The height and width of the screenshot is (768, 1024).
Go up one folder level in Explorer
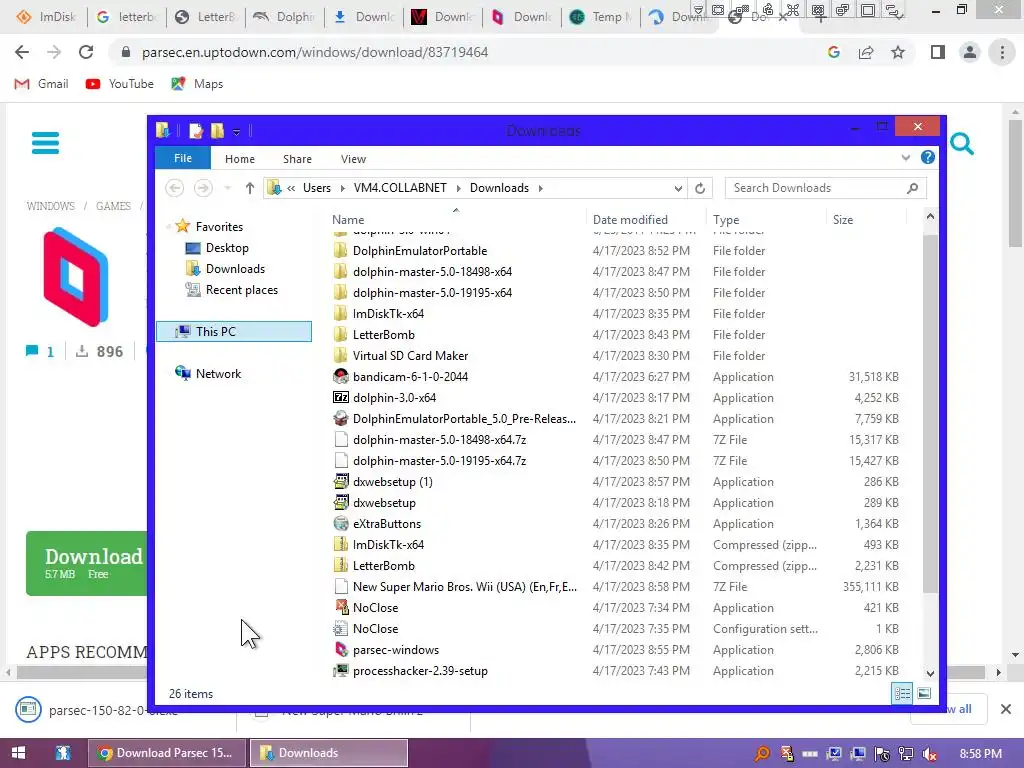click(249, 188)
